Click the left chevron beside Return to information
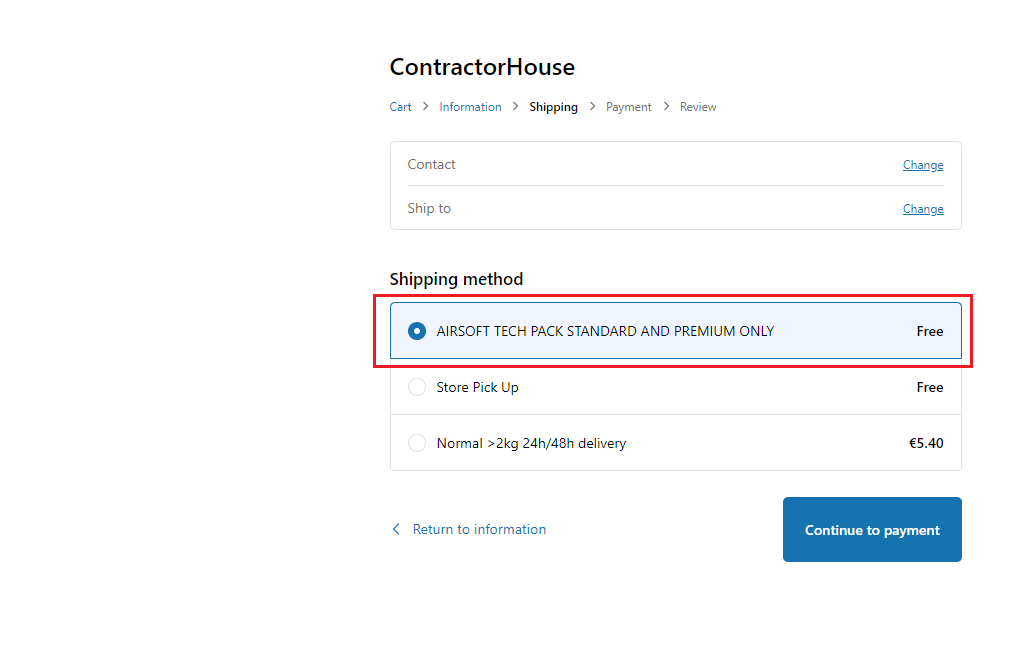Screen dimensions: 1028x666 coord(396,529)
